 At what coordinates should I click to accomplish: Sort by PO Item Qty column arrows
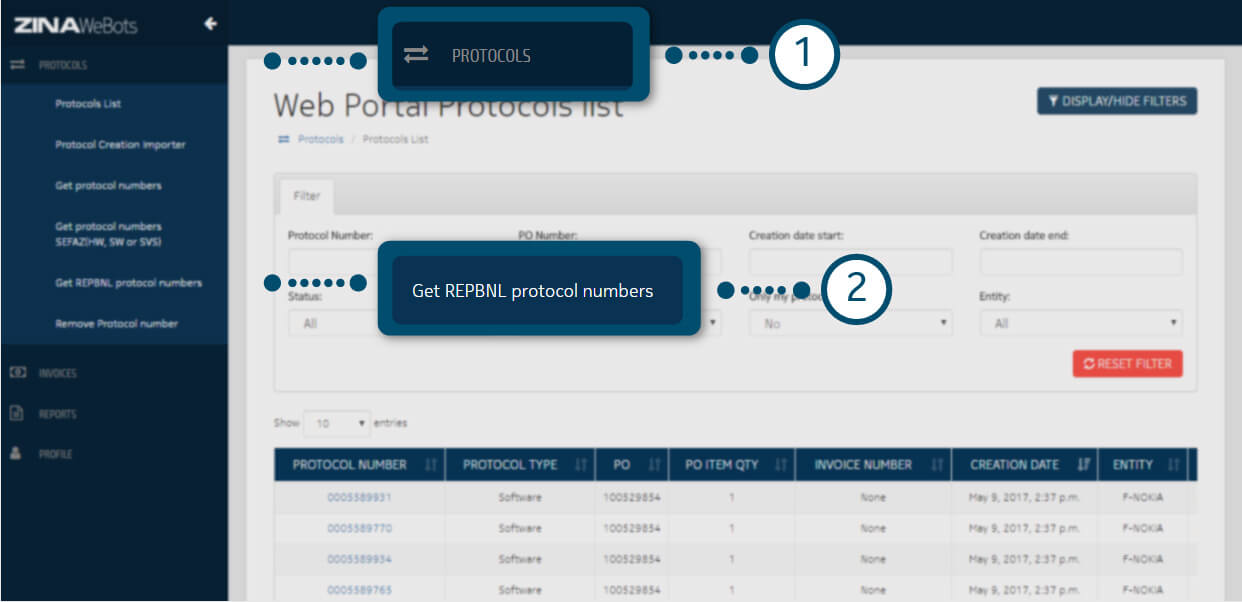tap(782, 465)
